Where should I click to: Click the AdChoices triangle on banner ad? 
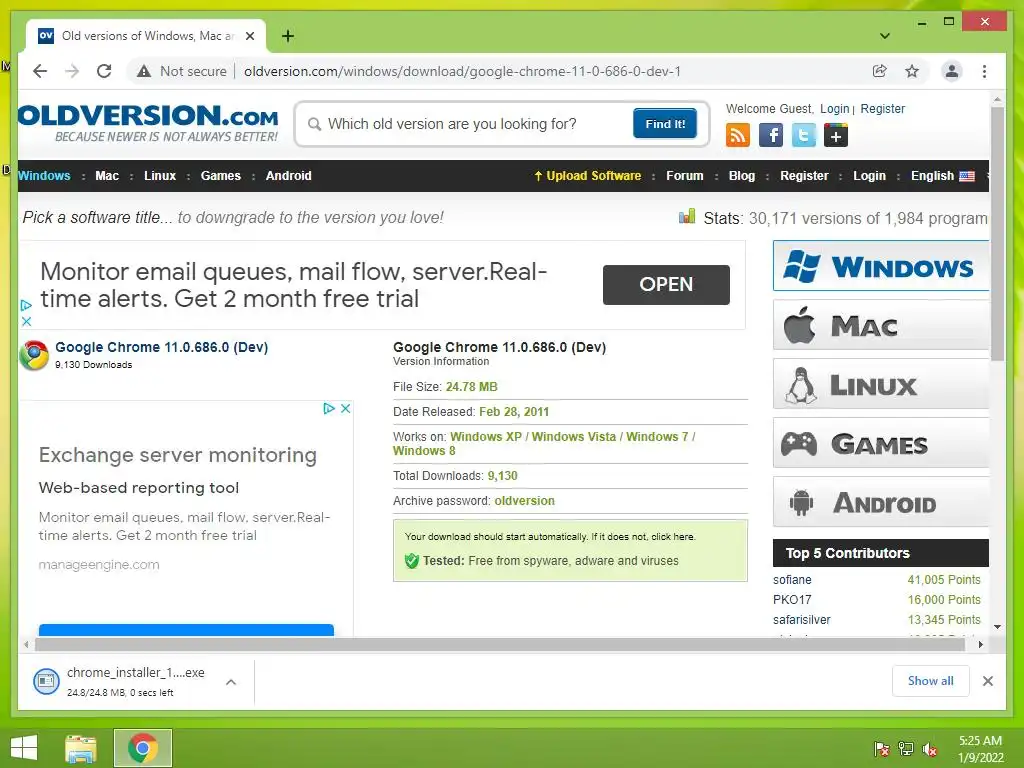(x=26, y=305)
